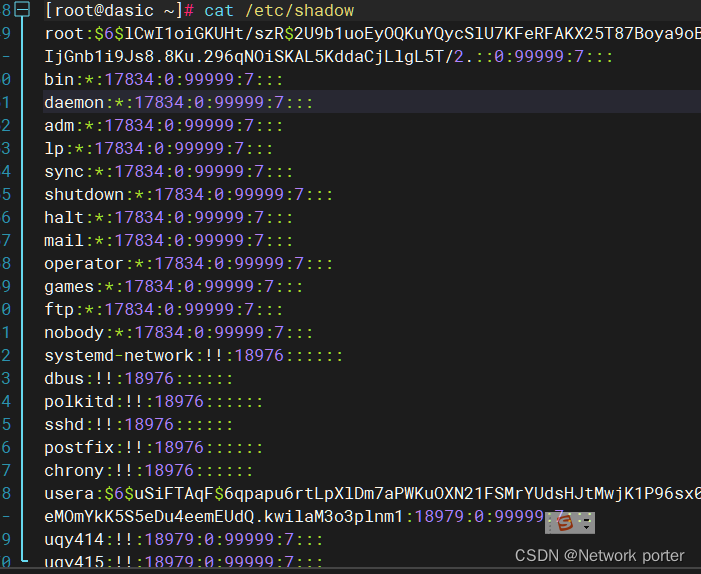Viewport: 701px width, 574px height.
Task: Click the 'uqy414' user entry
Action: coord(183,540)
